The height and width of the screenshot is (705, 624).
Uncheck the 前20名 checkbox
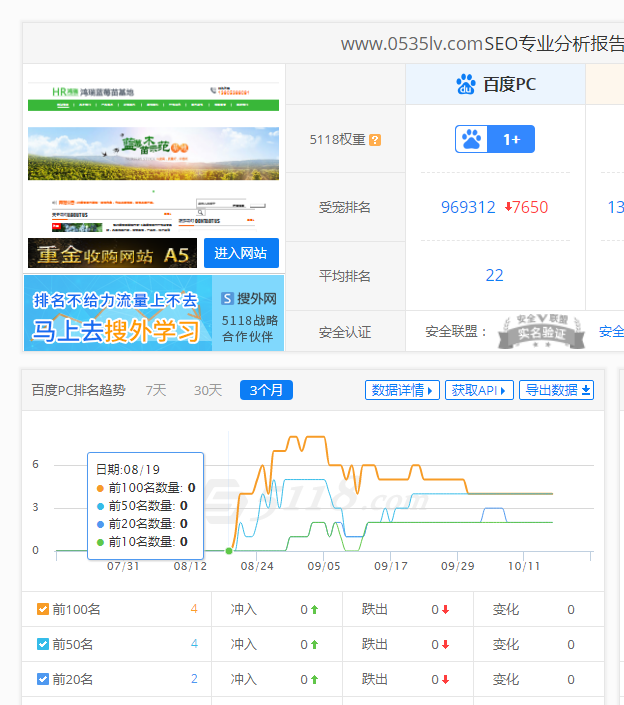click(x=43, y=679)
